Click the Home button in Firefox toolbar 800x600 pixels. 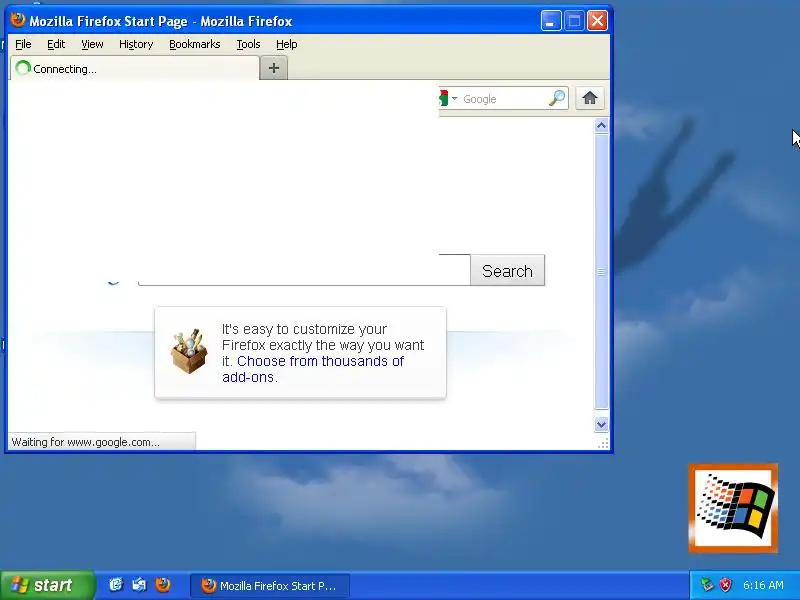(x=590, y=98)
